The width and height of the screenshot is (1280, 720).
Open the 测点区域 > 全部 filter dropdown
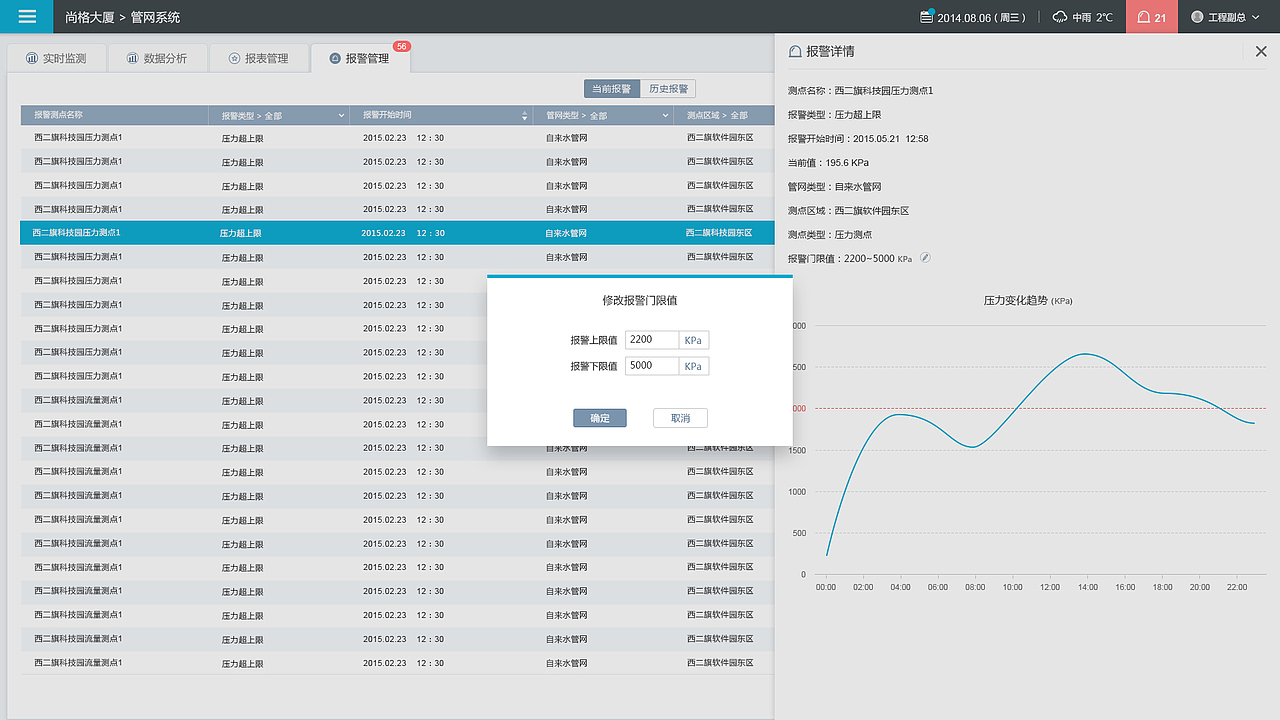724,116
